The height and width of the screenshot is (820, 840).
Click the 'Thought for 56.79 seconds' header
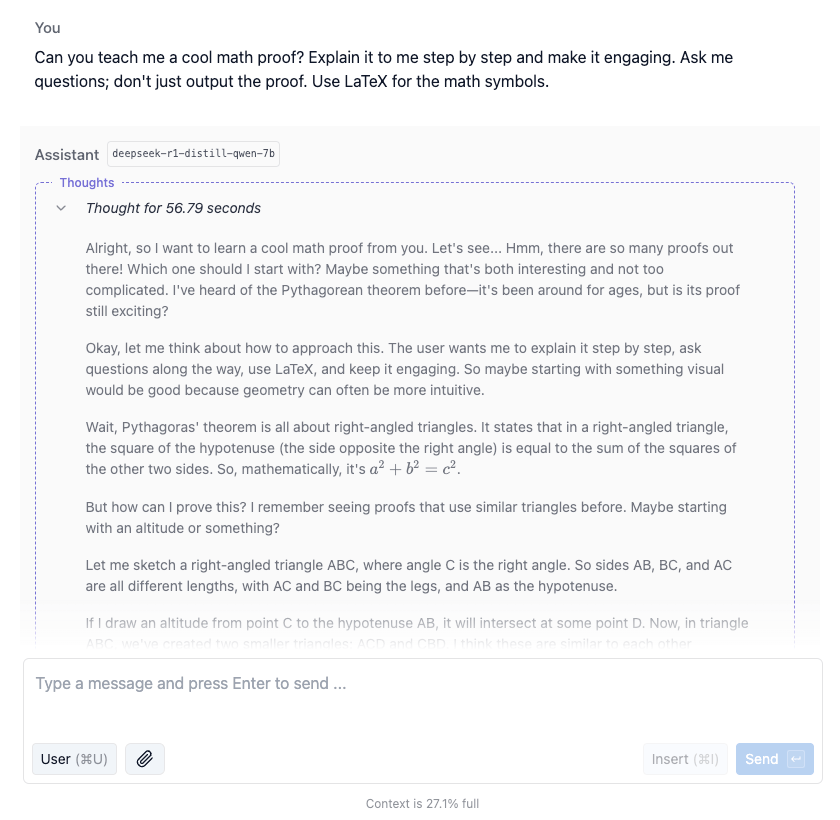click(173, 208)
